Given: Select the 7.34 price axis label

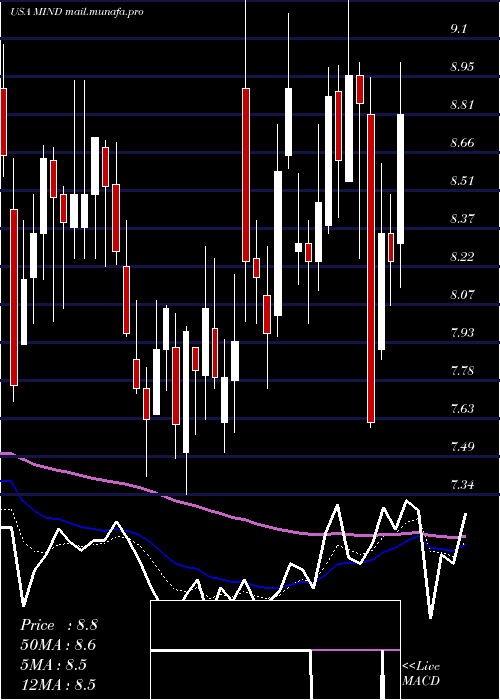Looking at the screenshot, I should click(x=462, y=485).
